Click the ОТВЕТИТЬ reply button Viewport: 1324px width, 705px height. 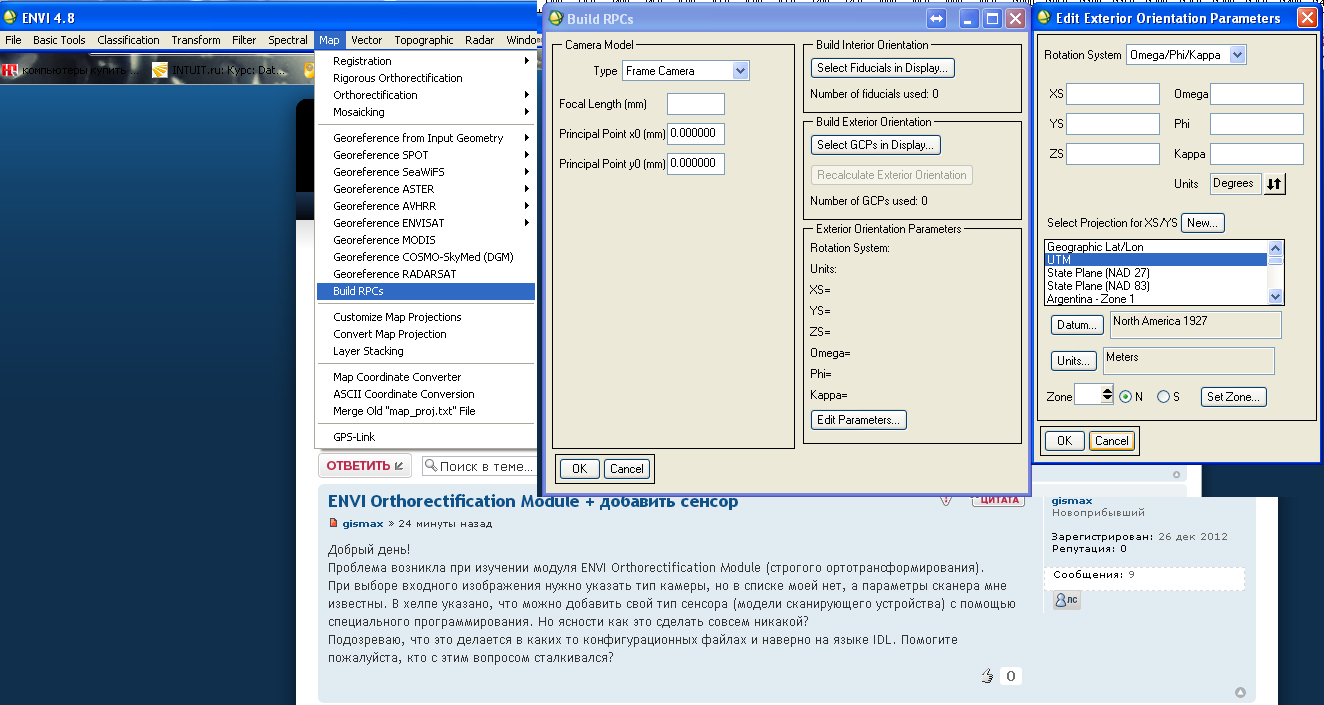point(365,466)
